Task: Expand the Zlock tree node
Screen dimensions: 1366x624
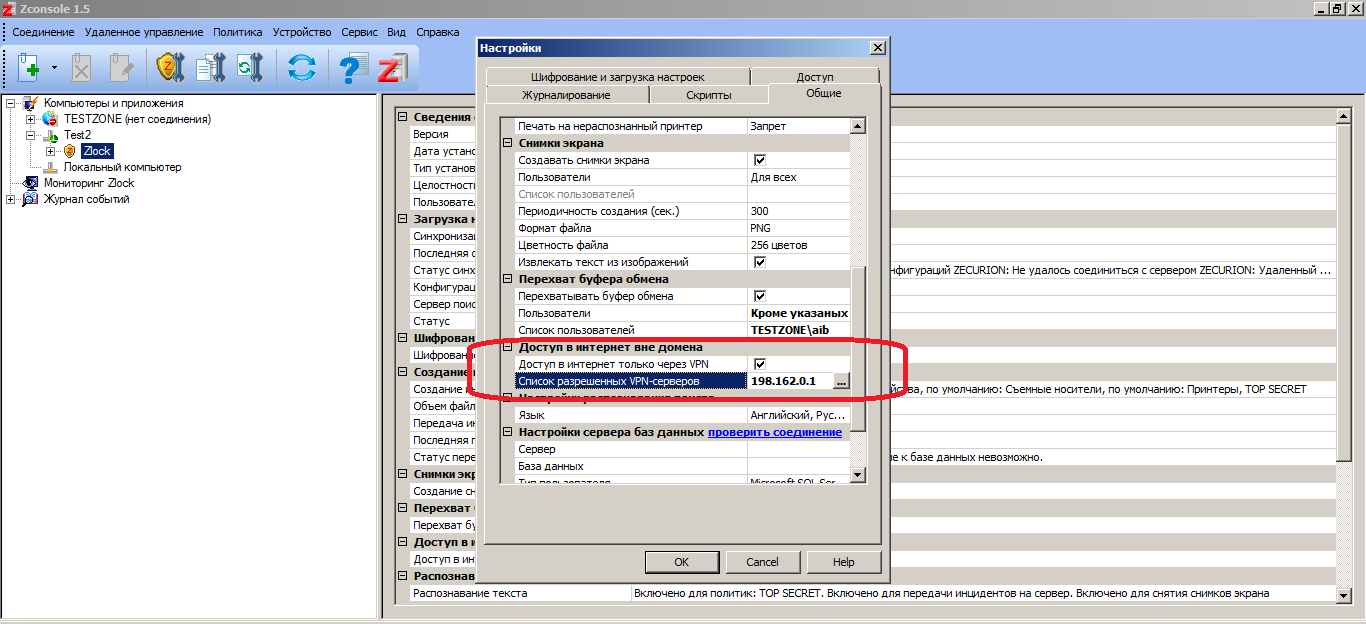Action: (51, 151)
